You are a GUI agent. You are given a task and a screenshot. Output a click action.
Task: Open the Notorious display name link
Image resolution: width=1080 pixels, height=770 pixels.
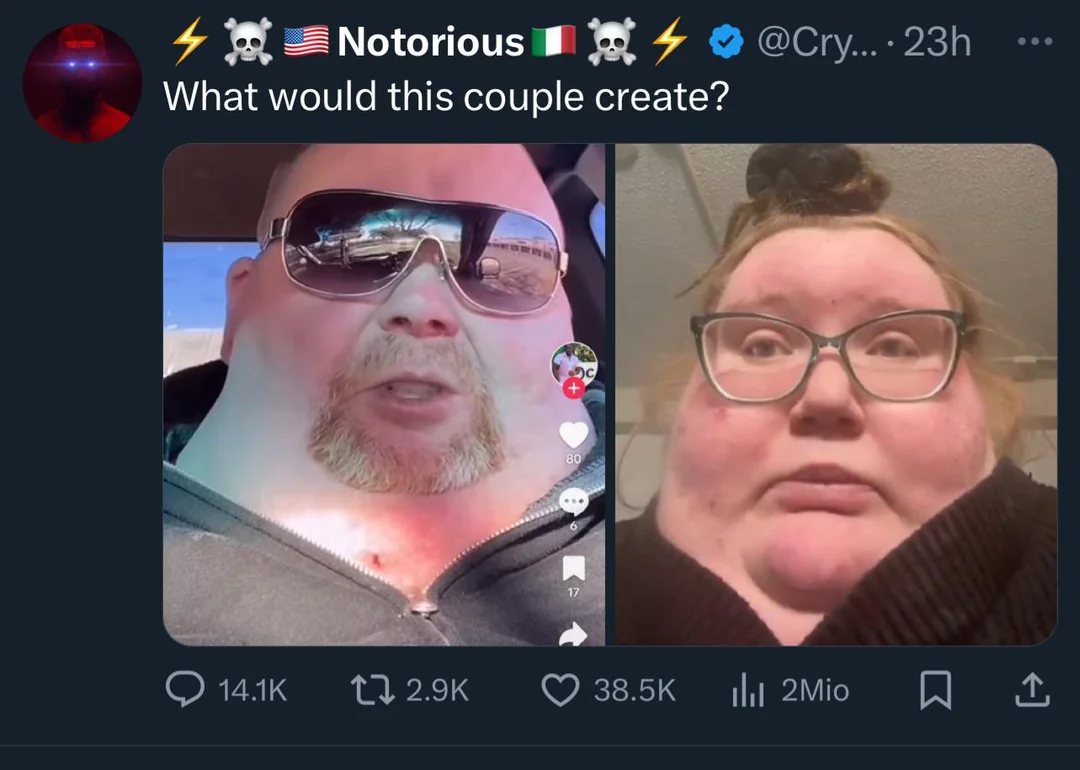(x=430, y=42)
